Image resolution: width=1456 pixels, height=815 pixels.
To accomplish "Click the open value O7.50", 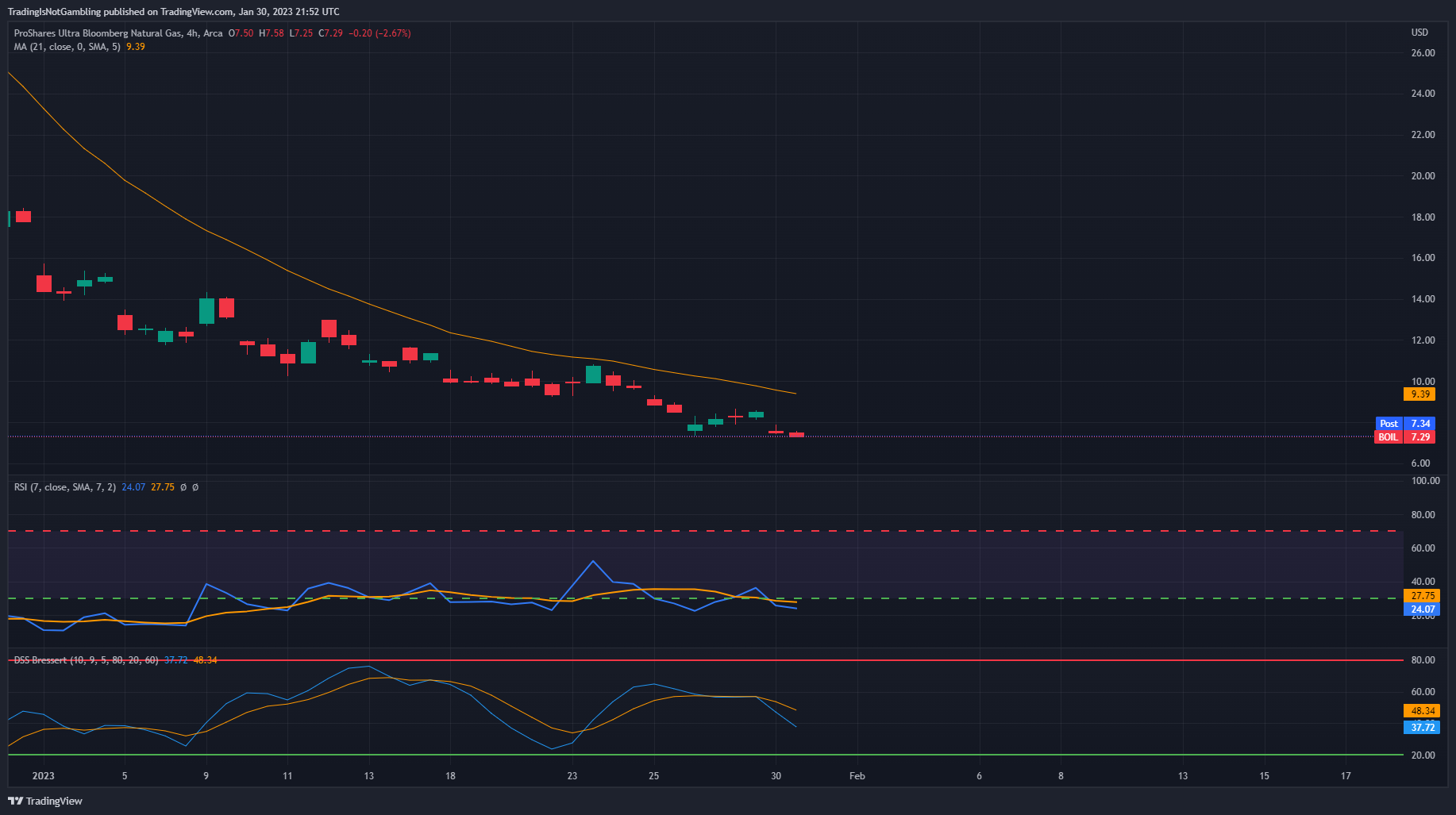I will click(x=241, y=33).
